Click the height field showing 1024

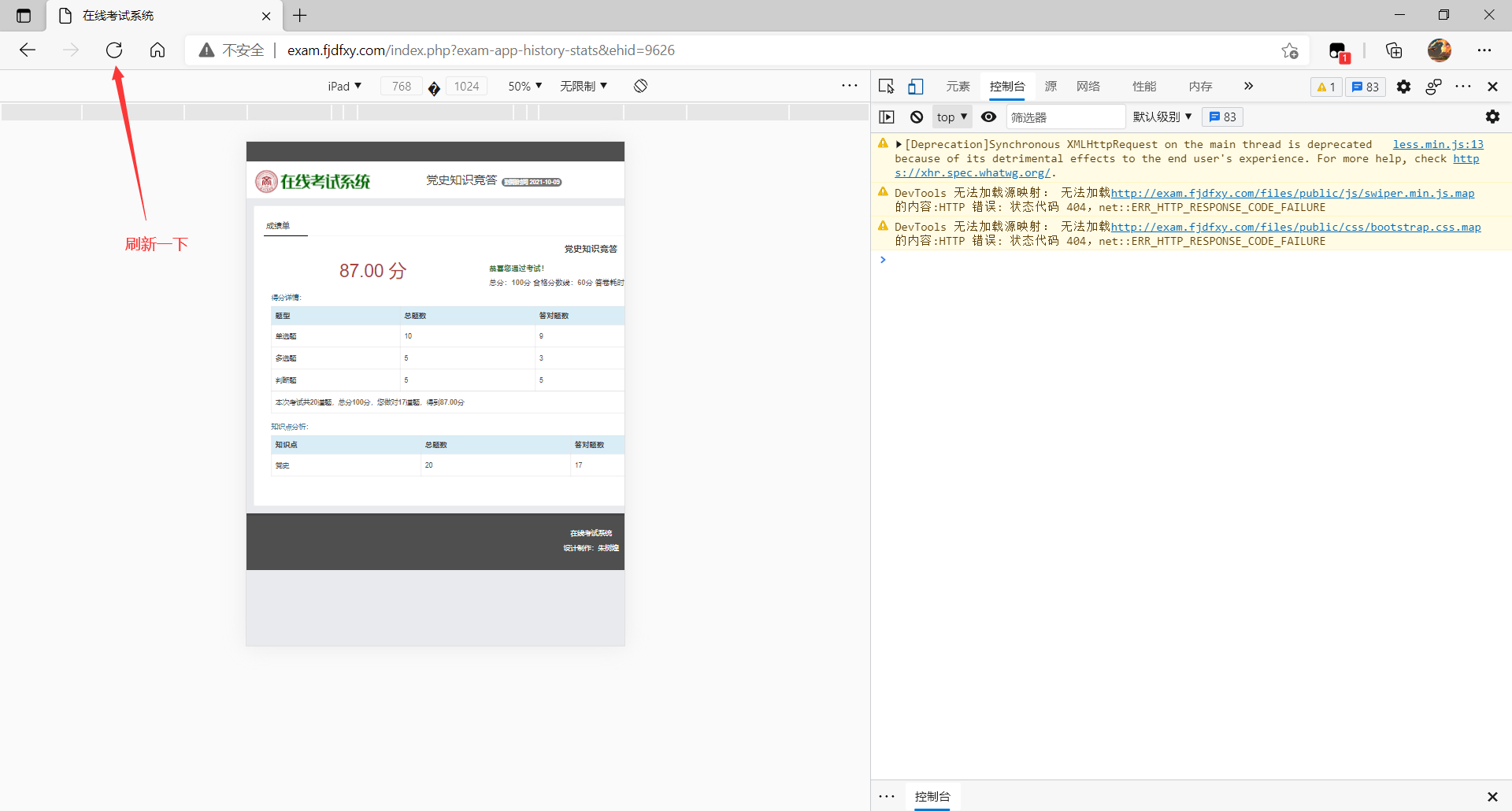(x=466, y=86)
